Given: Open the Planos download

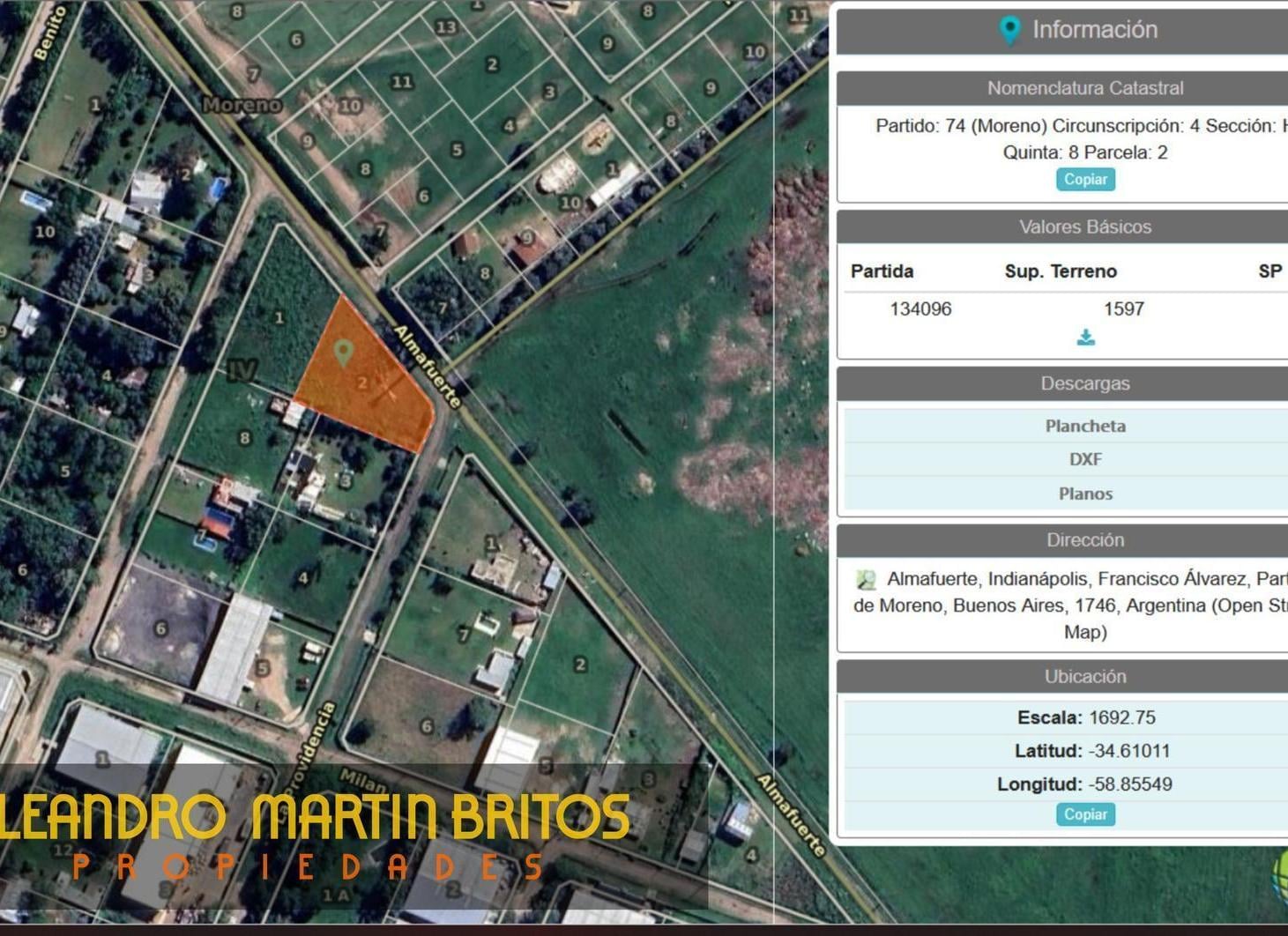Looking at the screenshot, I should coord(1085,494).
